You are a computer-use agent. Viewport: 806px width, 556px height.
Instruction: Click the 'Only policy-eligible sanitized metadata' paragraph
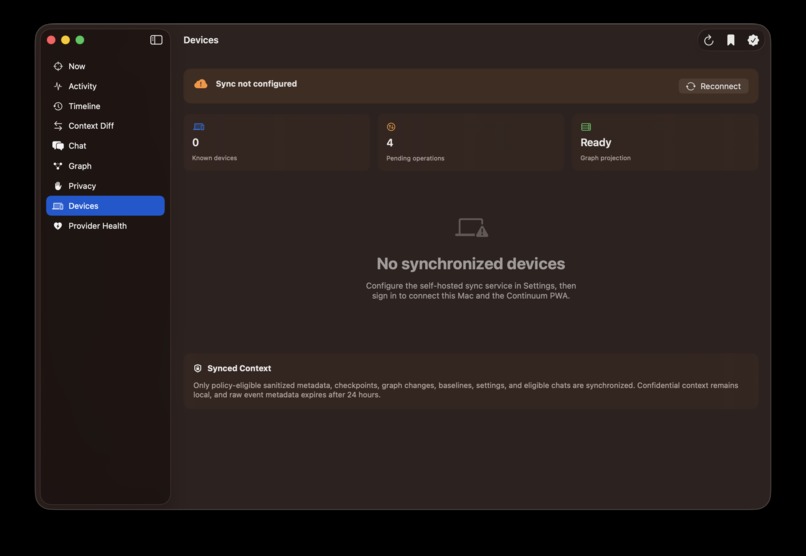pyautogui.click(x=466, y=390)
